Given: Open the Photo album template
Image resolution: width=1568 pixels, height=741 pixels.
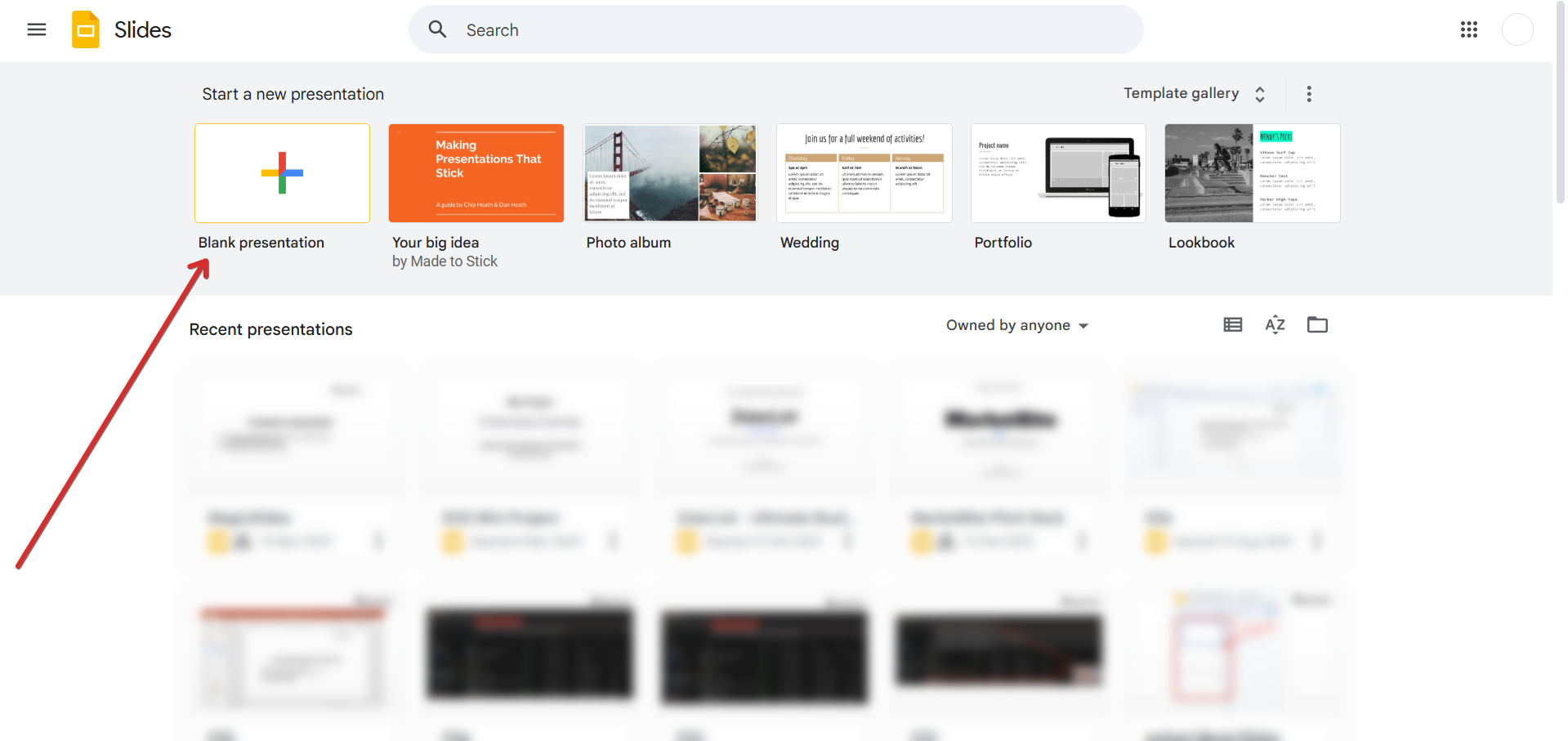Looking at the screenshot, I should click(671, 173).
